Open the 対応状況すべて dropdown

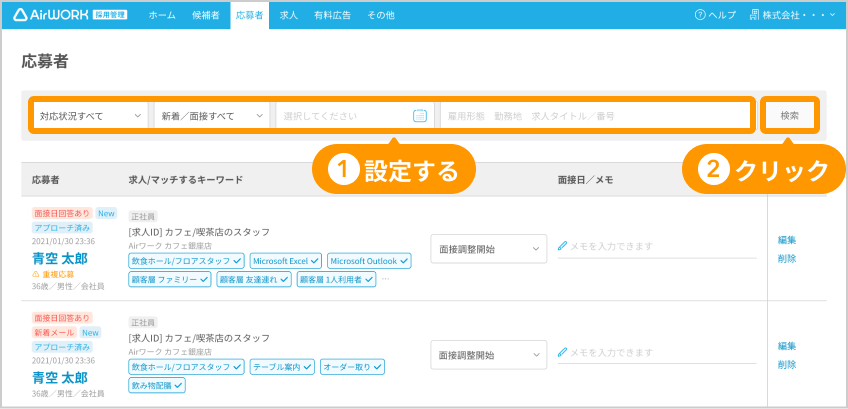click(x=90, y=116)
